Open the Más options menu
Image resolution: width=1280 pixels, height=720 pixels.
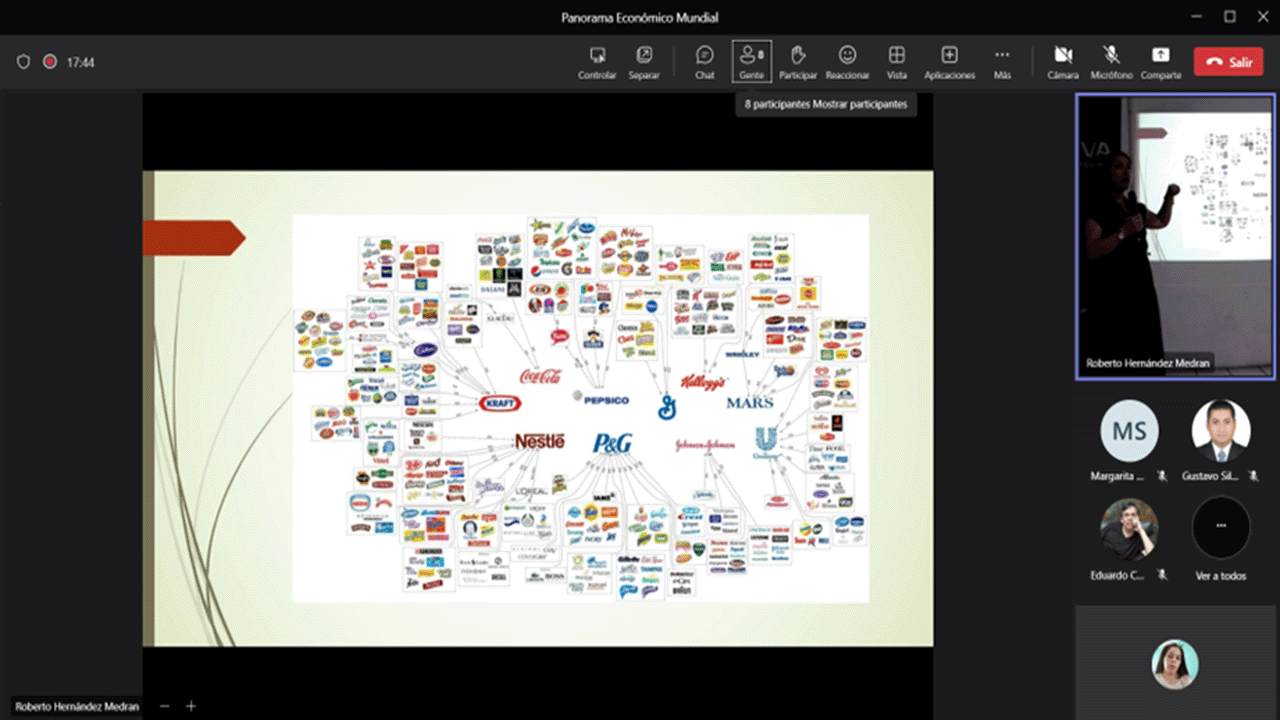click(1002, 62)
